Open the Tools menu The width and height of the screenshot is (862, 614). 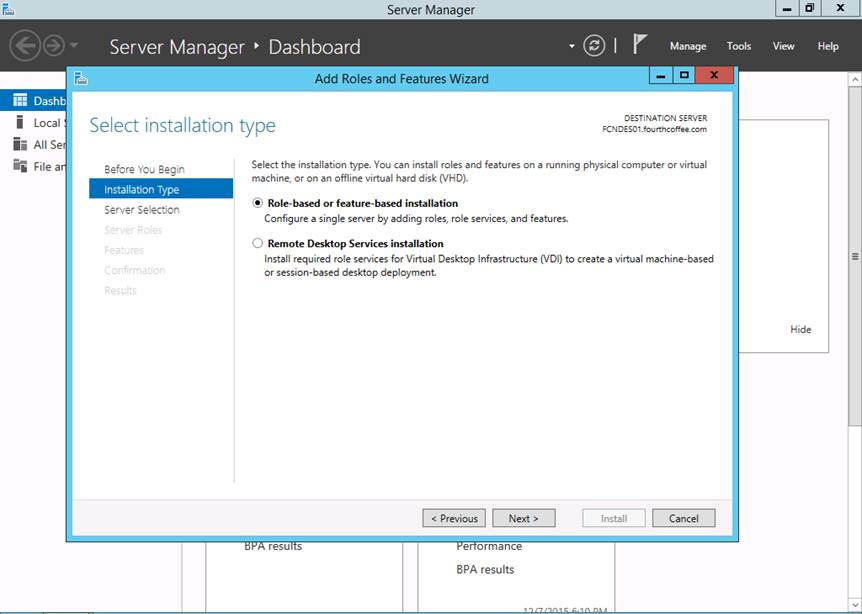point(739,46)
